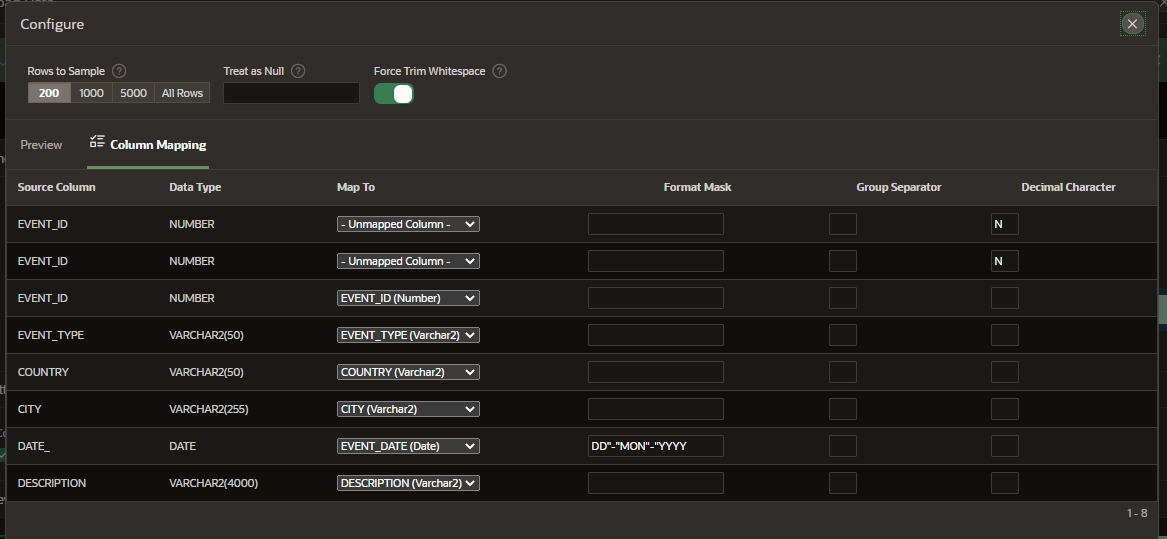Click the Source Column header
The image size is (1167, 539).
pos(57,188)
